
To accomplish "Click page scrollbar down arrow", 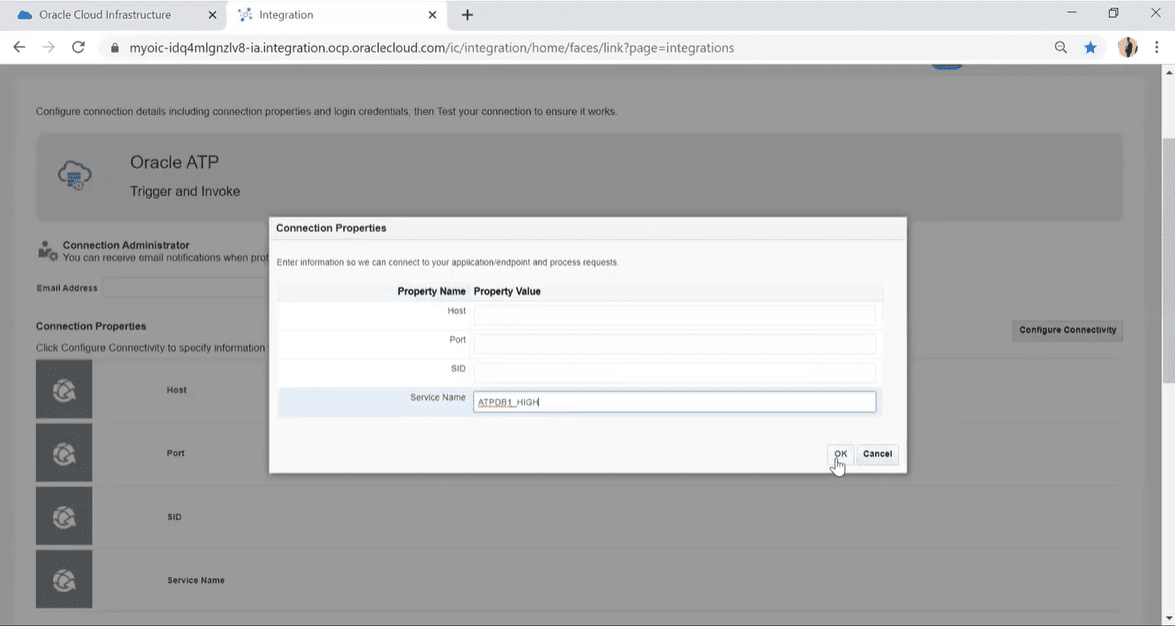I will pos(1168,619).
